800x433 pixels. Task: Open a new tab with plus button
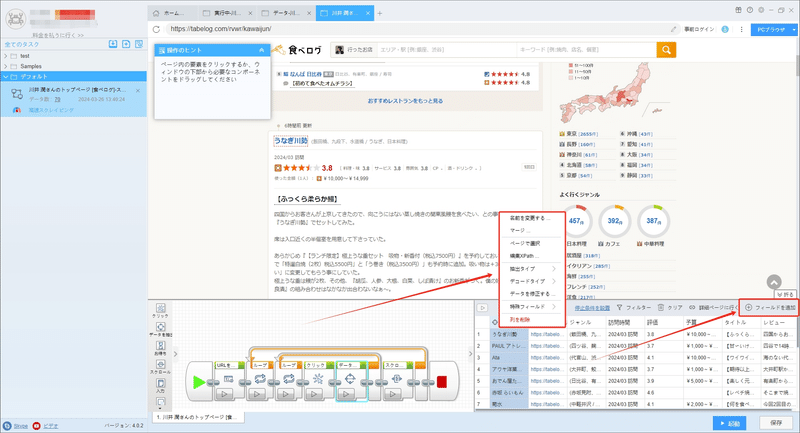(x=380, y=13)
